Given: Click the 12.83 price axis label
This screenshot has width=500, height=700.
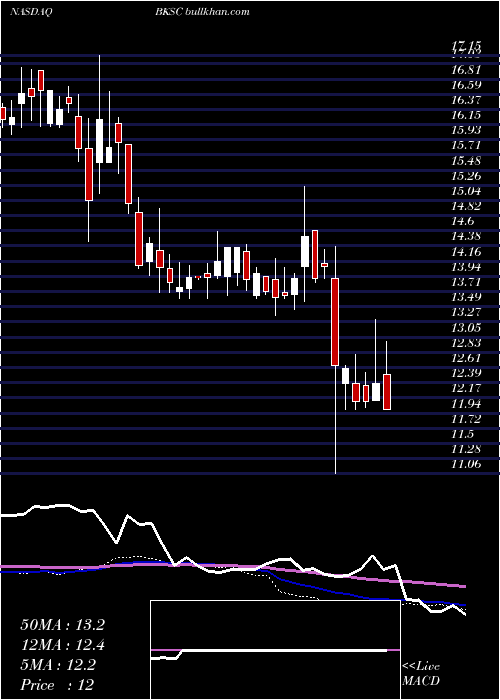Looking at the screenshot, I should (x=466, y=343).
